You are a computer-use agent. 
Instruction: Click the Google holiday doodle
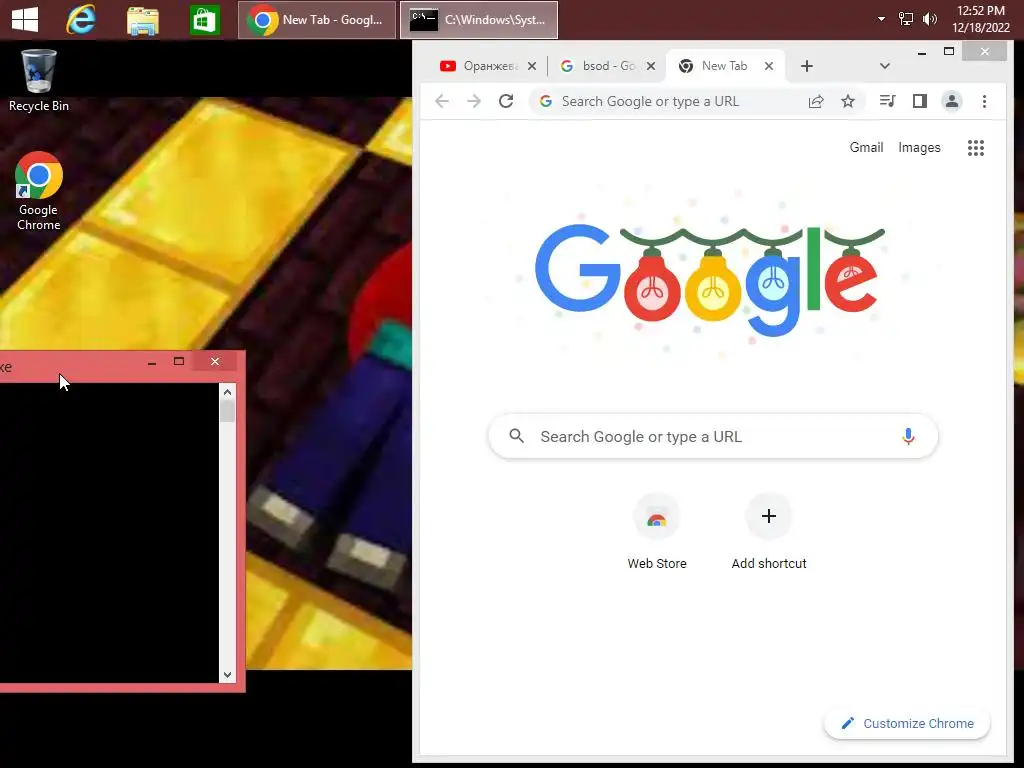coord(710,280)
